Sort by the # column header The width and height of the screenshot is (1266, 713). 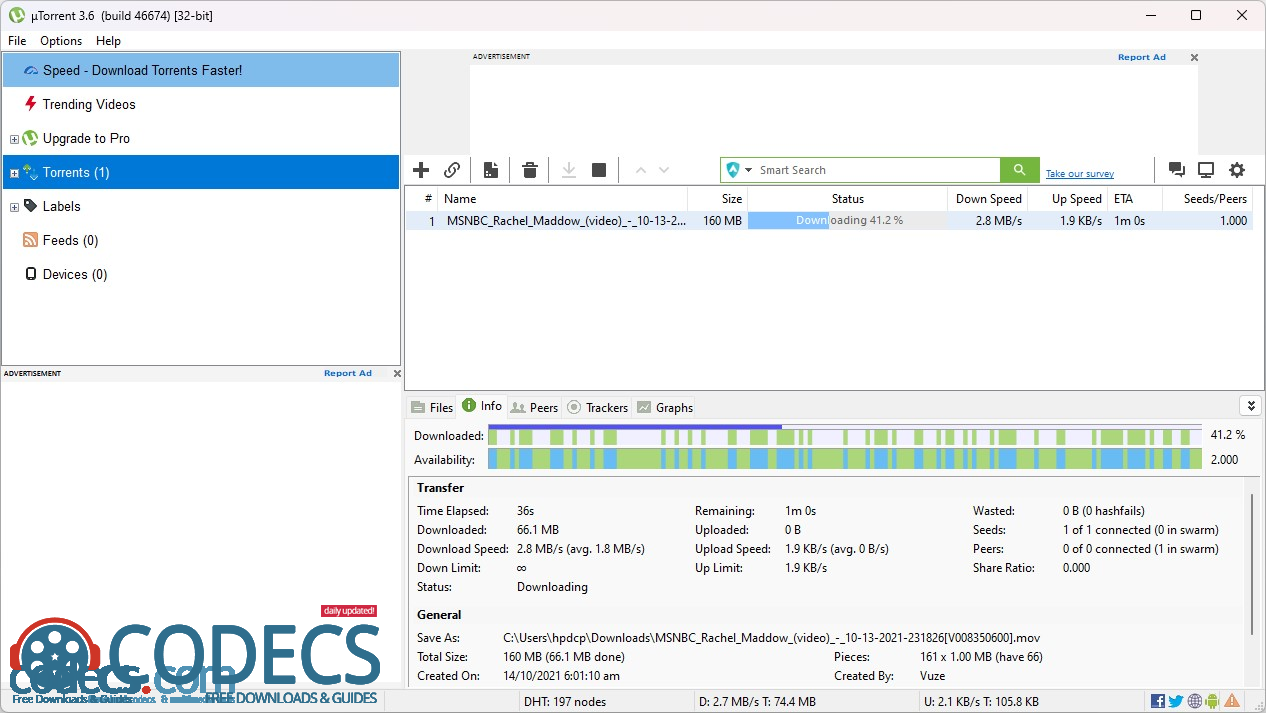tap(422, 199)
